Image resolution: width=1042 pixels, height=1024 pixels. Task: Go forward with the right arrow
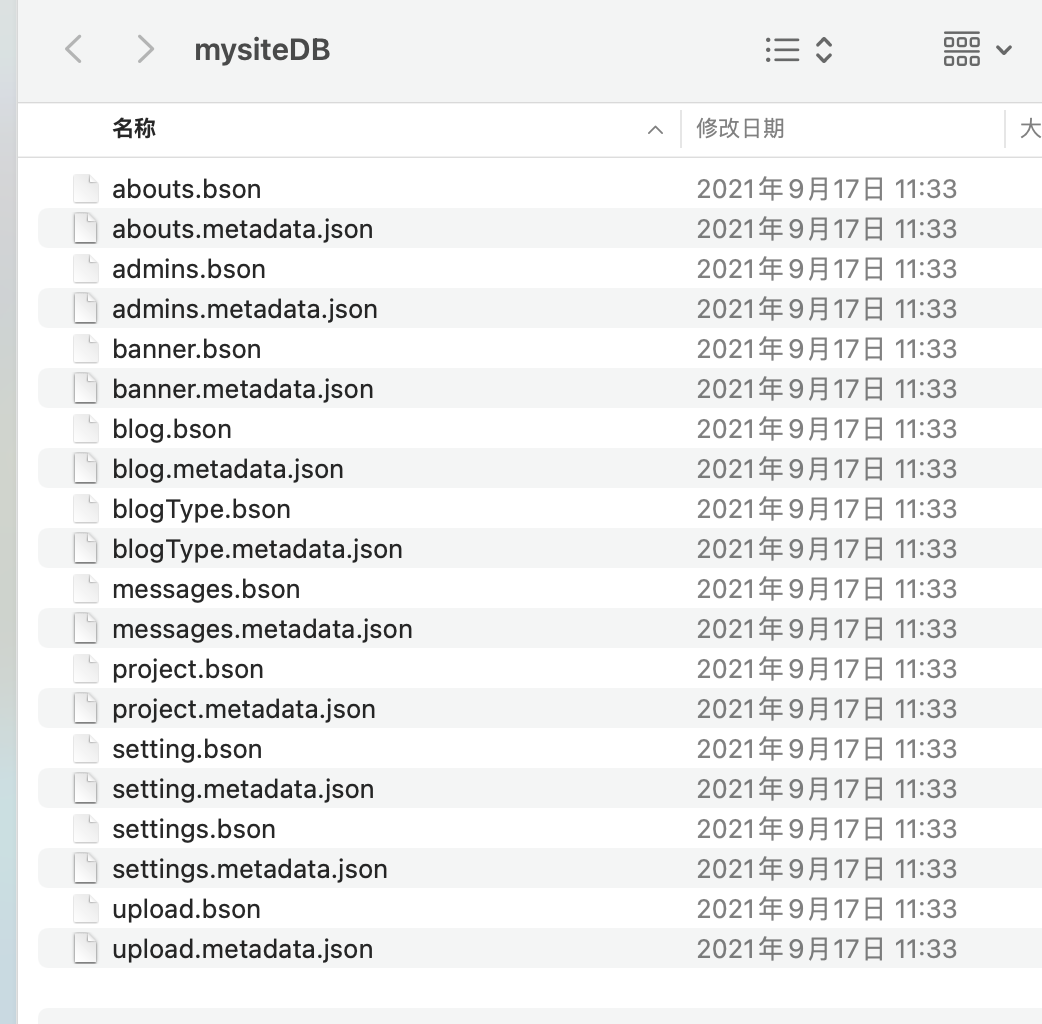coord(145,50)
